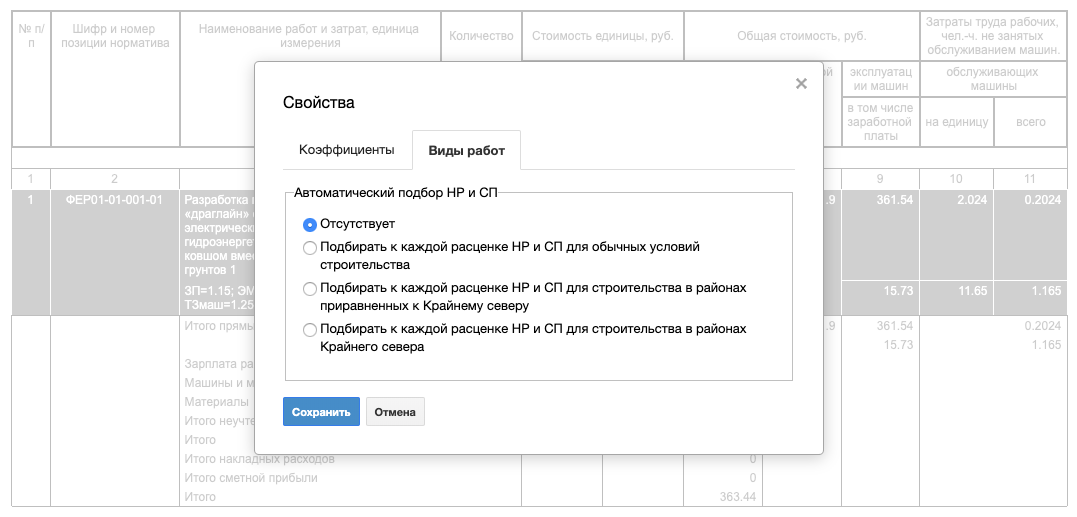Screen dimensions: 1077x517
Task: Select the Итого сметной прибыли row label
Action: 251,478
